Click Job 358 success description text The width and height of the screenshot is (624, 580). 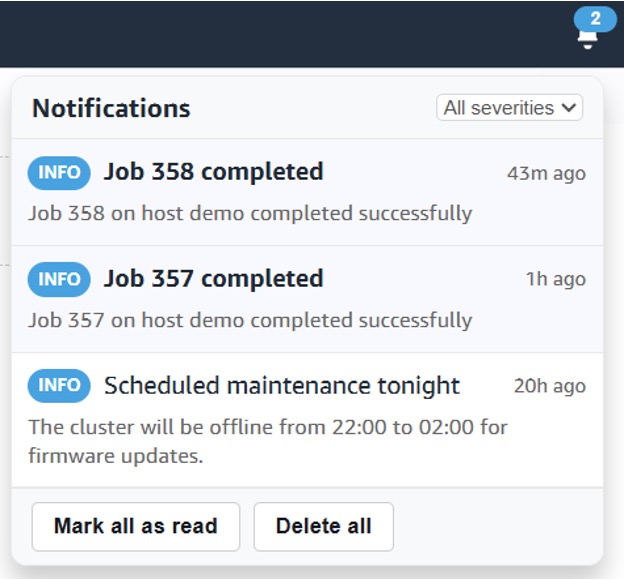point(250,213)
